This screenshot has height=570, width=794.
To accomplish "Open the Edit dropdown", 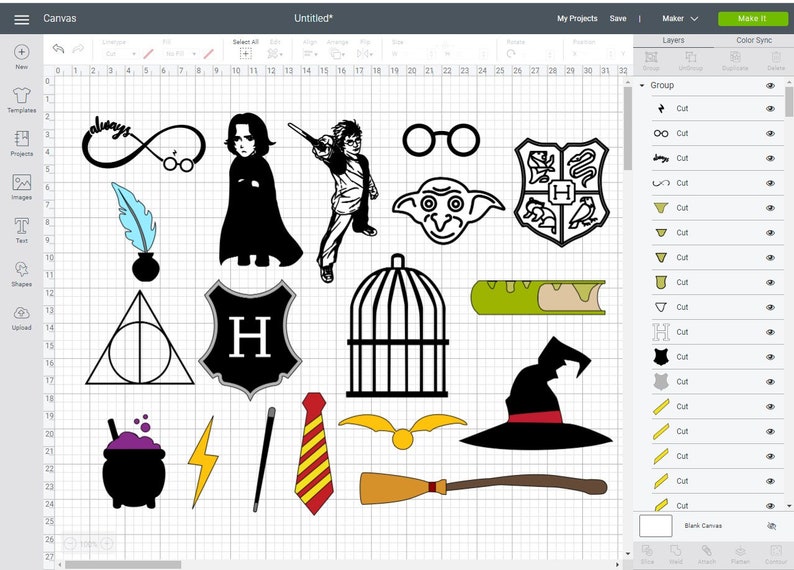I will click(275, 53).
